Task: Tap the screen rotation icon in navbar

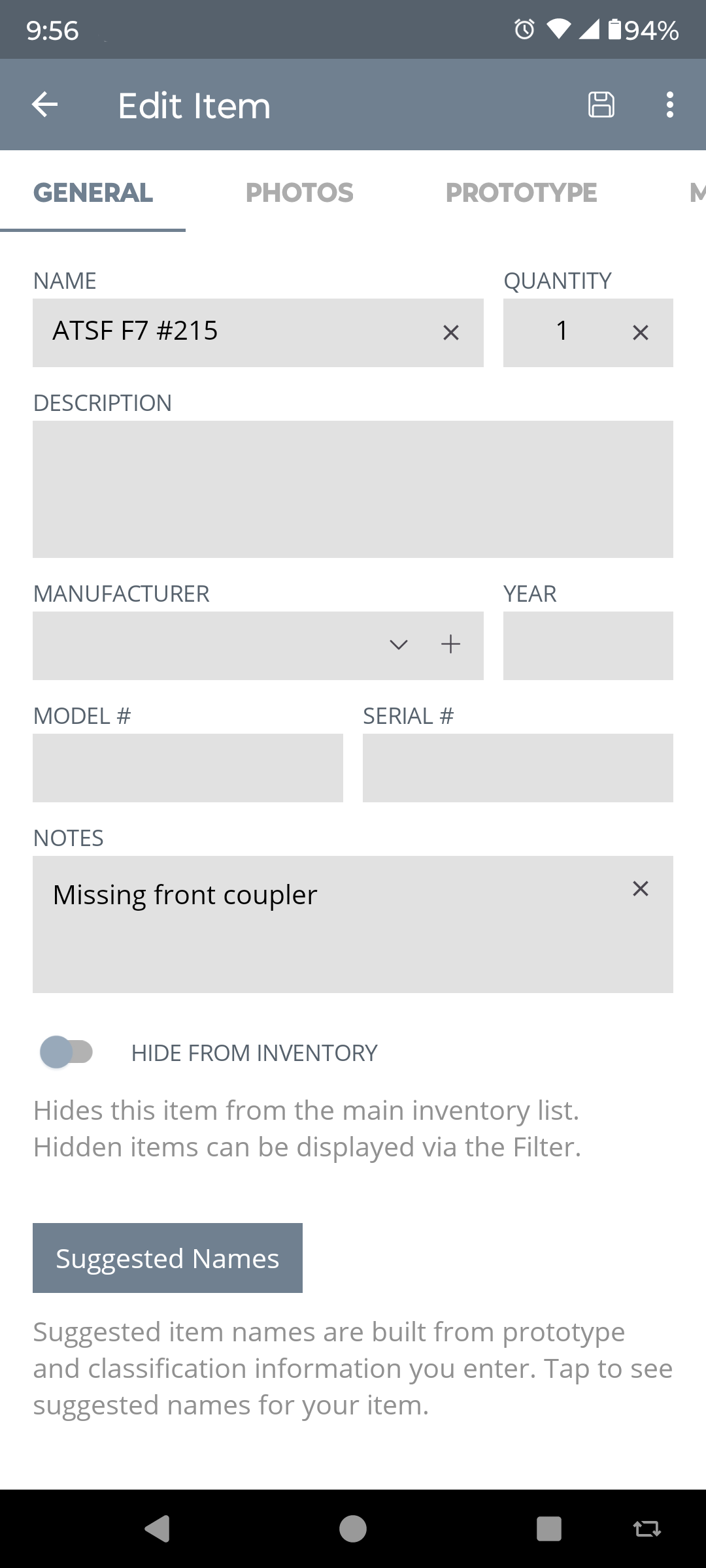Action: (647, 1529)
